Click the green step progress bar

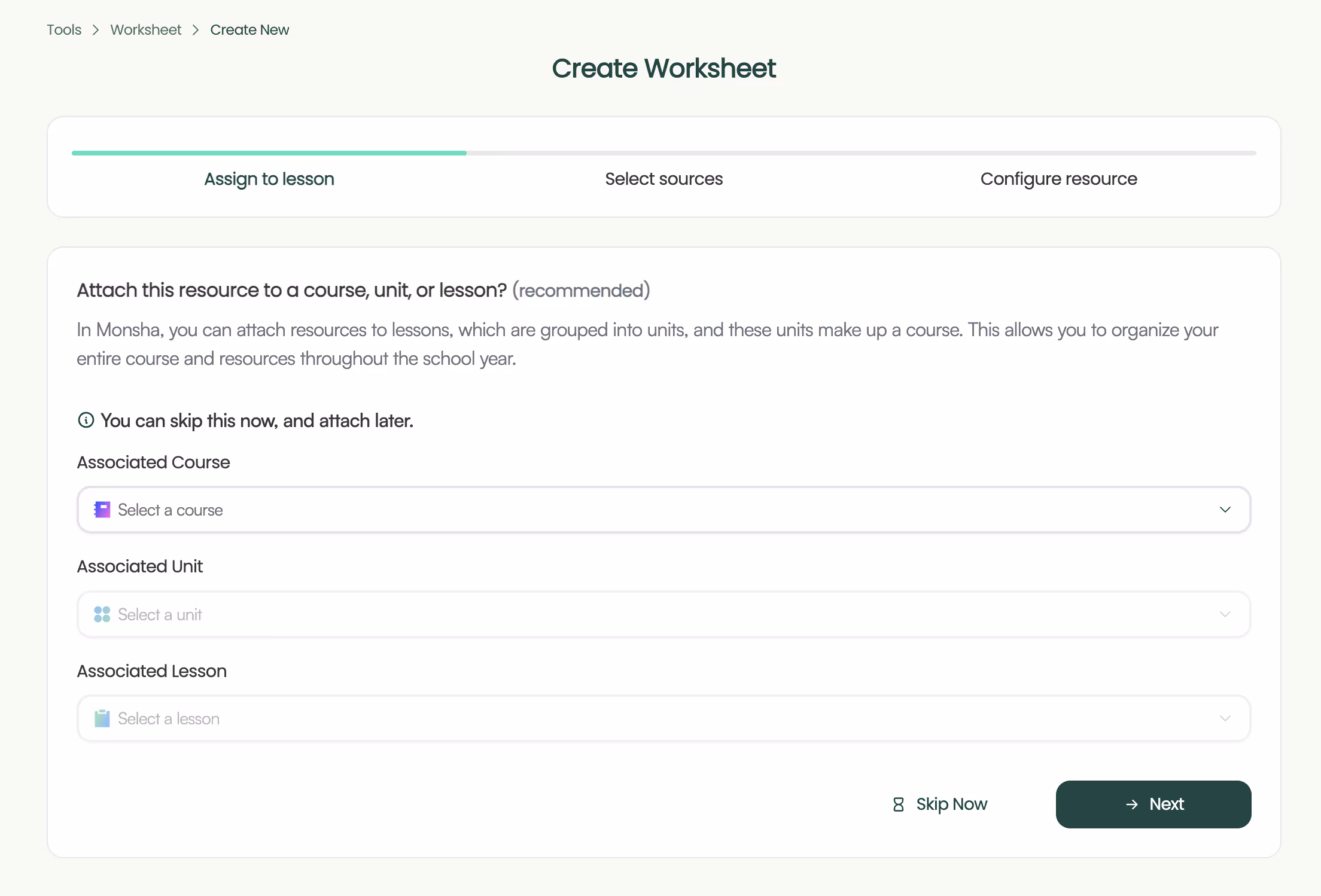pos(269,153)
